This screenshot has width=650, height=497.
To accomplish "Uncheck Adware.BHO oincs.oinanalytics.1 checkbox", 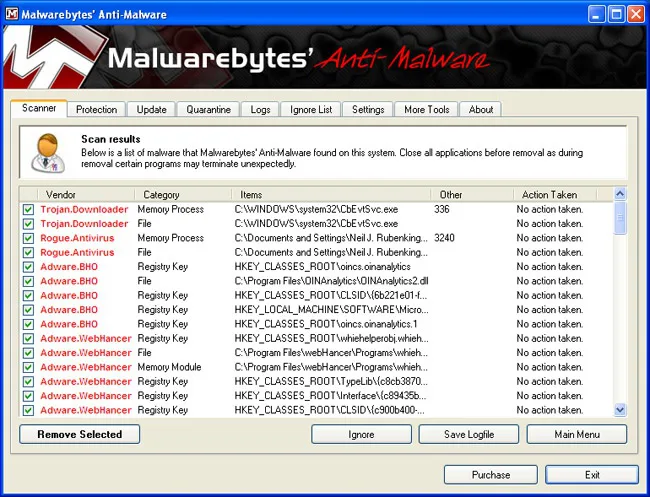I will click(x=28, y=324).
